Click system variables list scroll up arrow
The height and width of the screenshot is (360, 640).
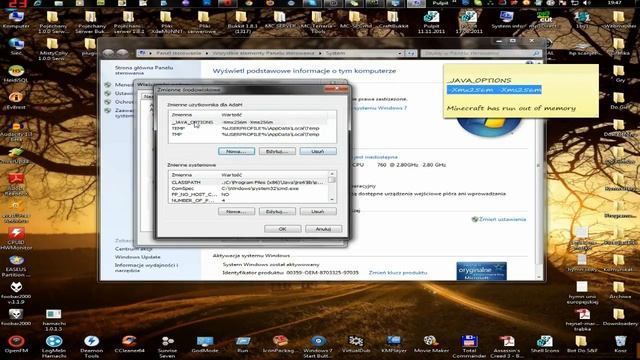point(332,174)
